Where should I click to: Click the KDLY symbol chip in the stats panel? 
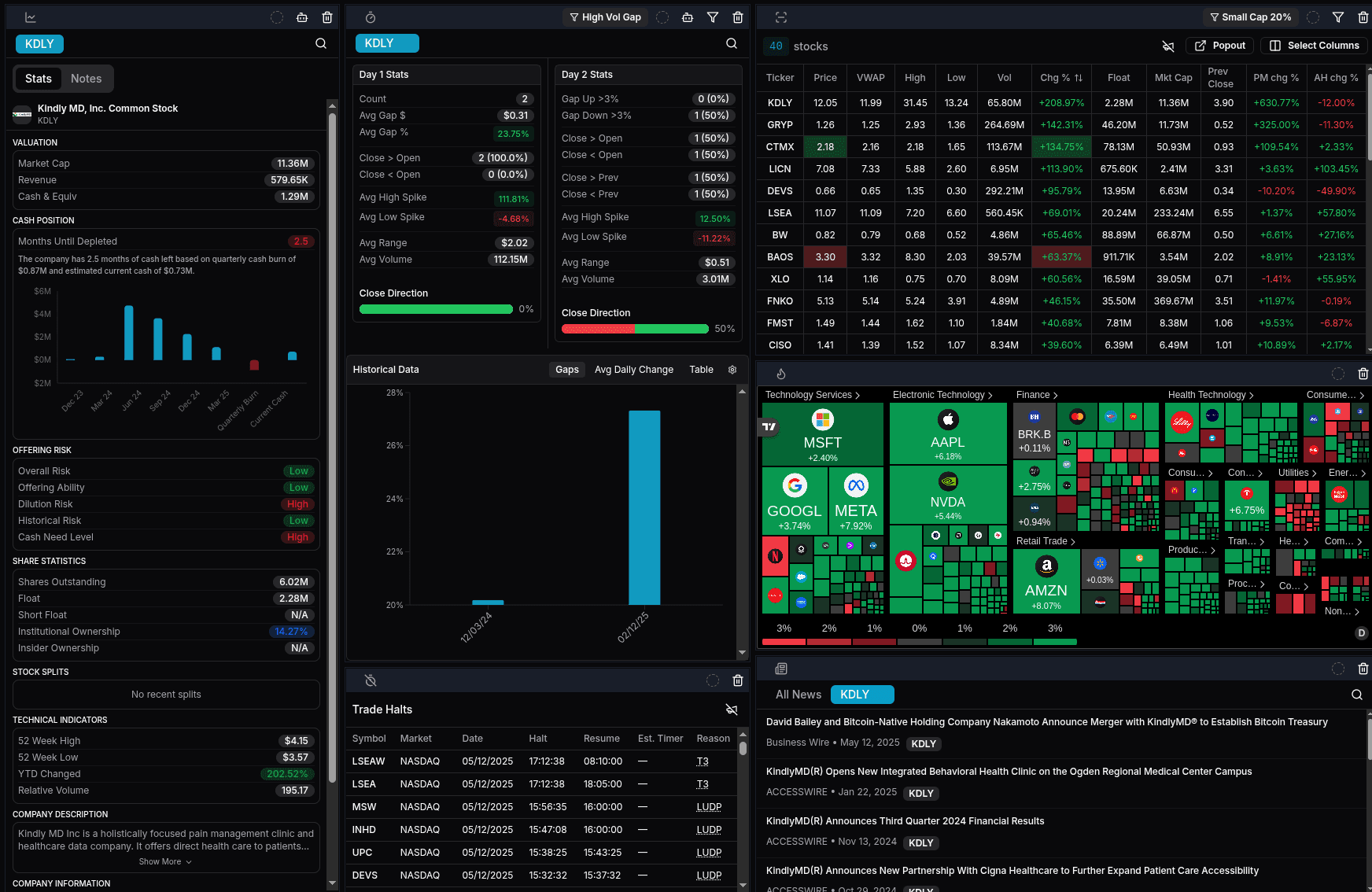[40, 44]
